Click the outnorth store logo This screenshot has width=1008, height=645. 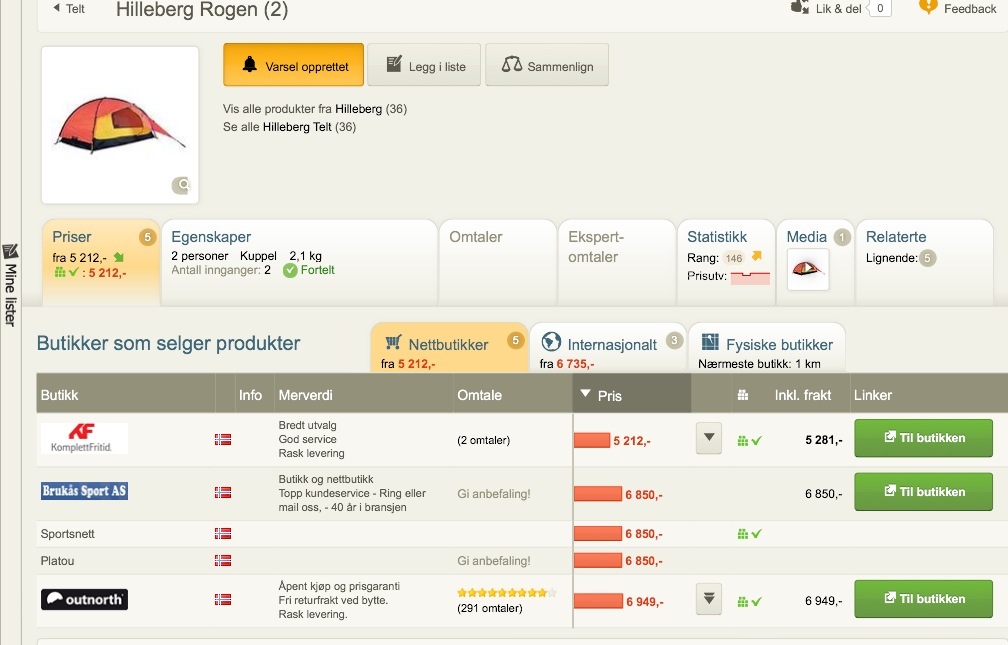coord(84,600)
